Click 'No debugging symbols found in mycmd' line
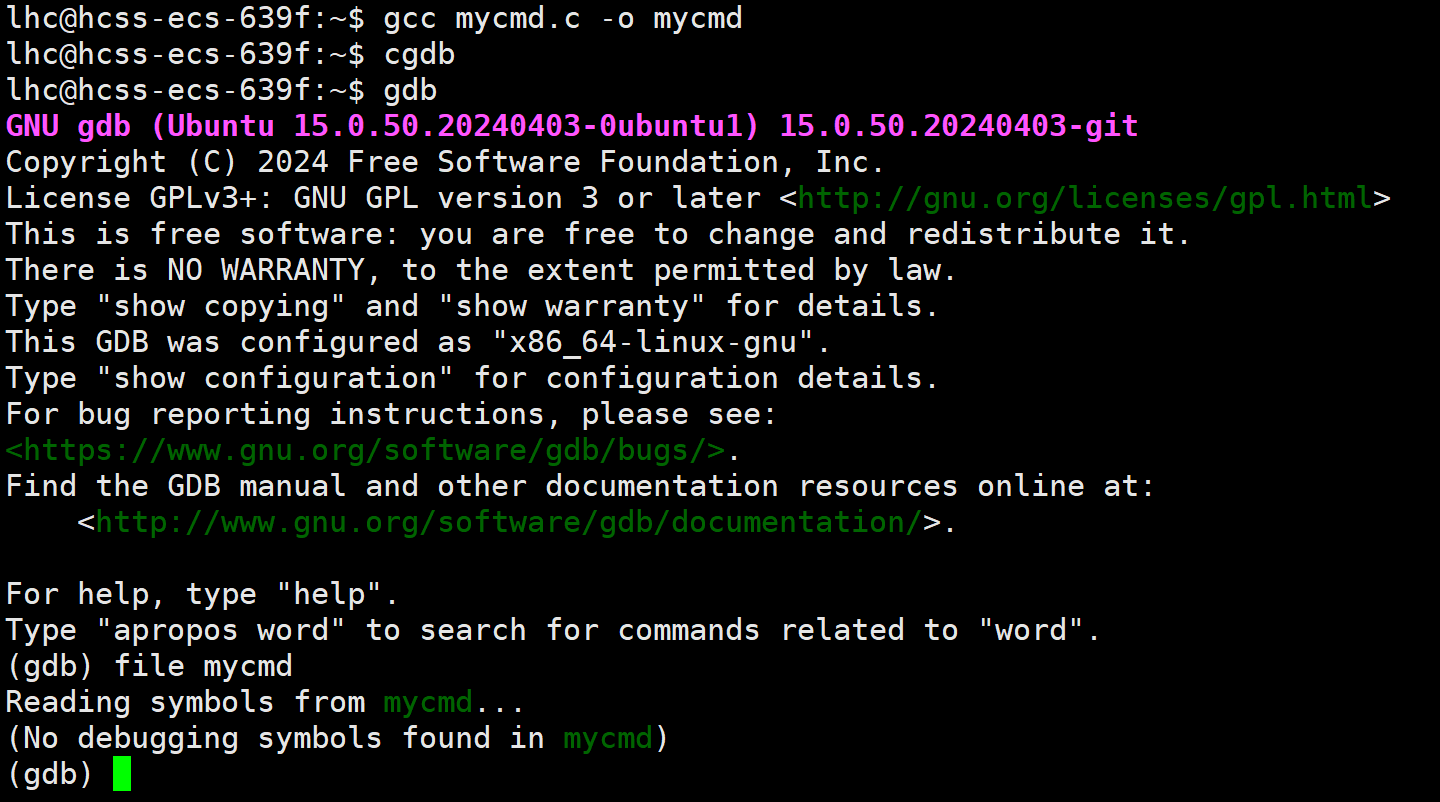Image resolution: width=1440 pixels, height=802 pixels. [x=338, y=738]
